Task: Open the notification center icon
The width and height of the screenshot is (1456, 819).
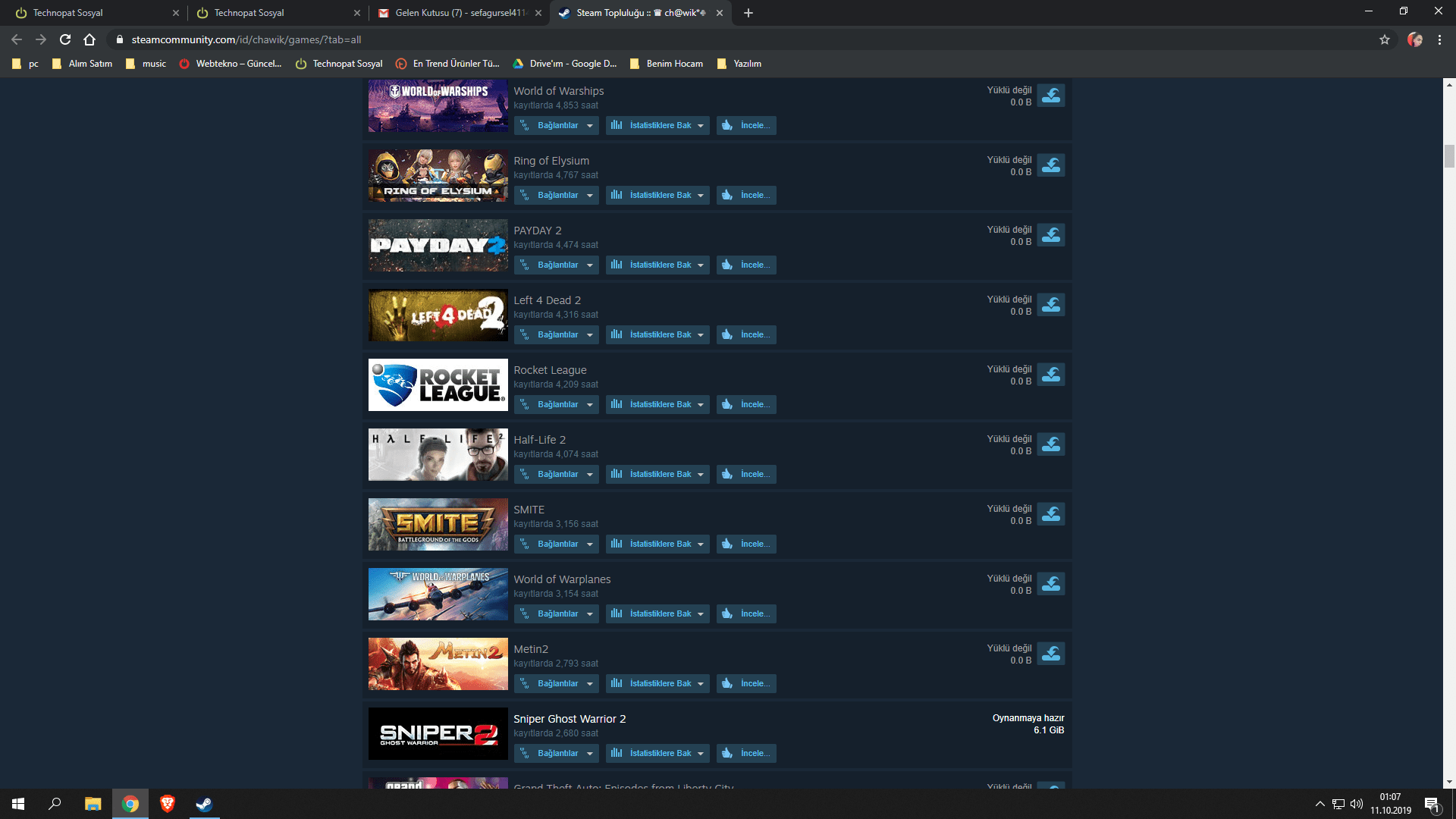Action: [x=1431, y=804]
